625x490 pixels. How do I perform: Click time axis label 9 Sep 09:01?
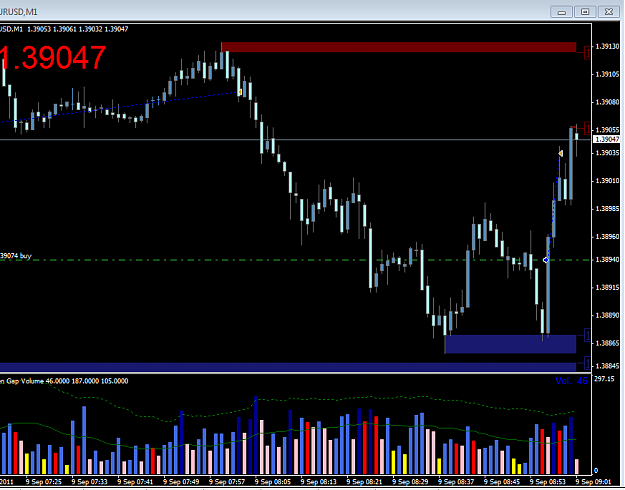(594, 482)
